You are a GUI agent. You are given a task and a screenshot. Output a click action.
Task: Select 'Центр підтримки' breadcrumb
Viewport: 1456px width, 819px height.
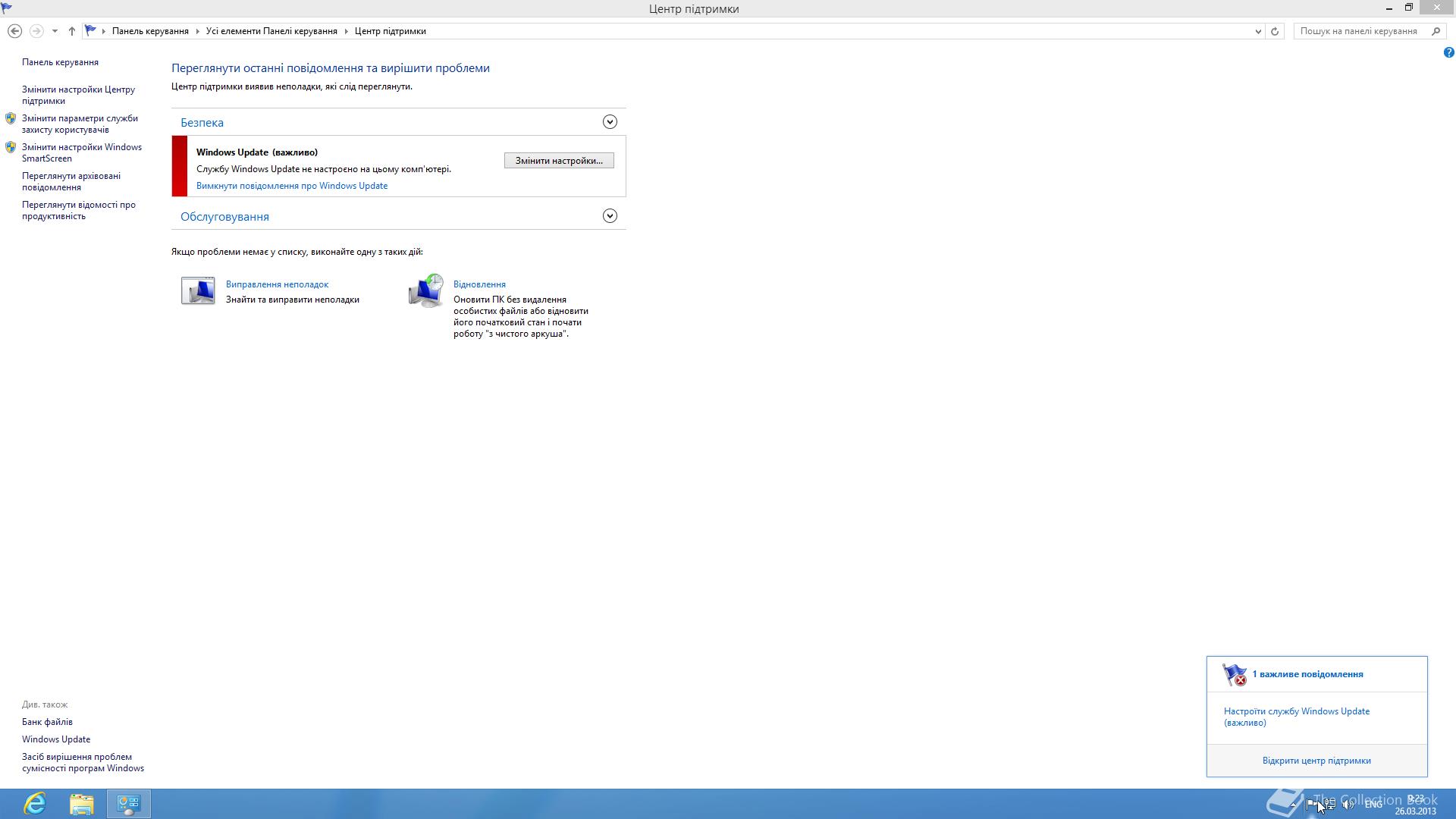point(391,31)
